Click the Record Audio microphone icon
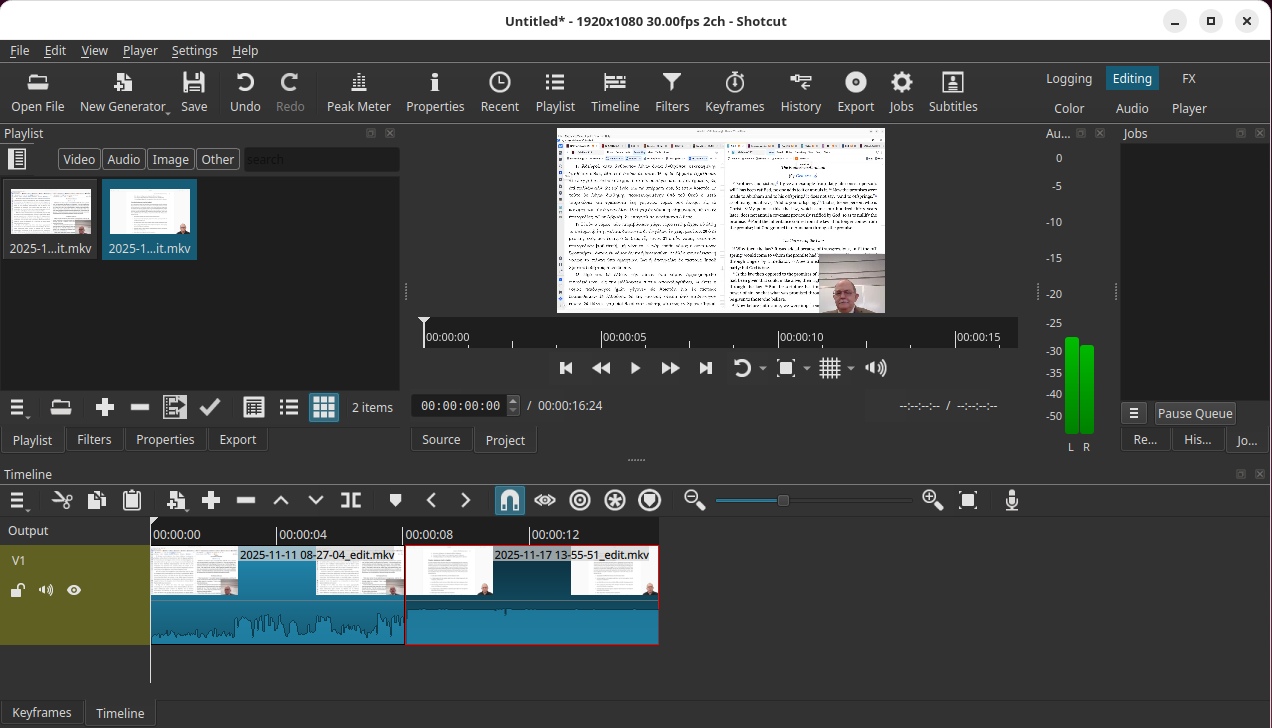This screenshot has height=728, width=1272. 1012,500
